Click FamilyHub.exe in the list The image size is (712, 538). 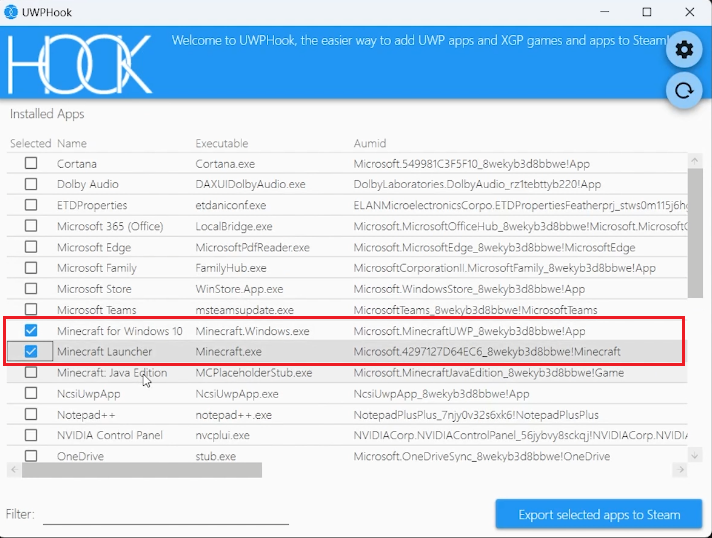231,268
